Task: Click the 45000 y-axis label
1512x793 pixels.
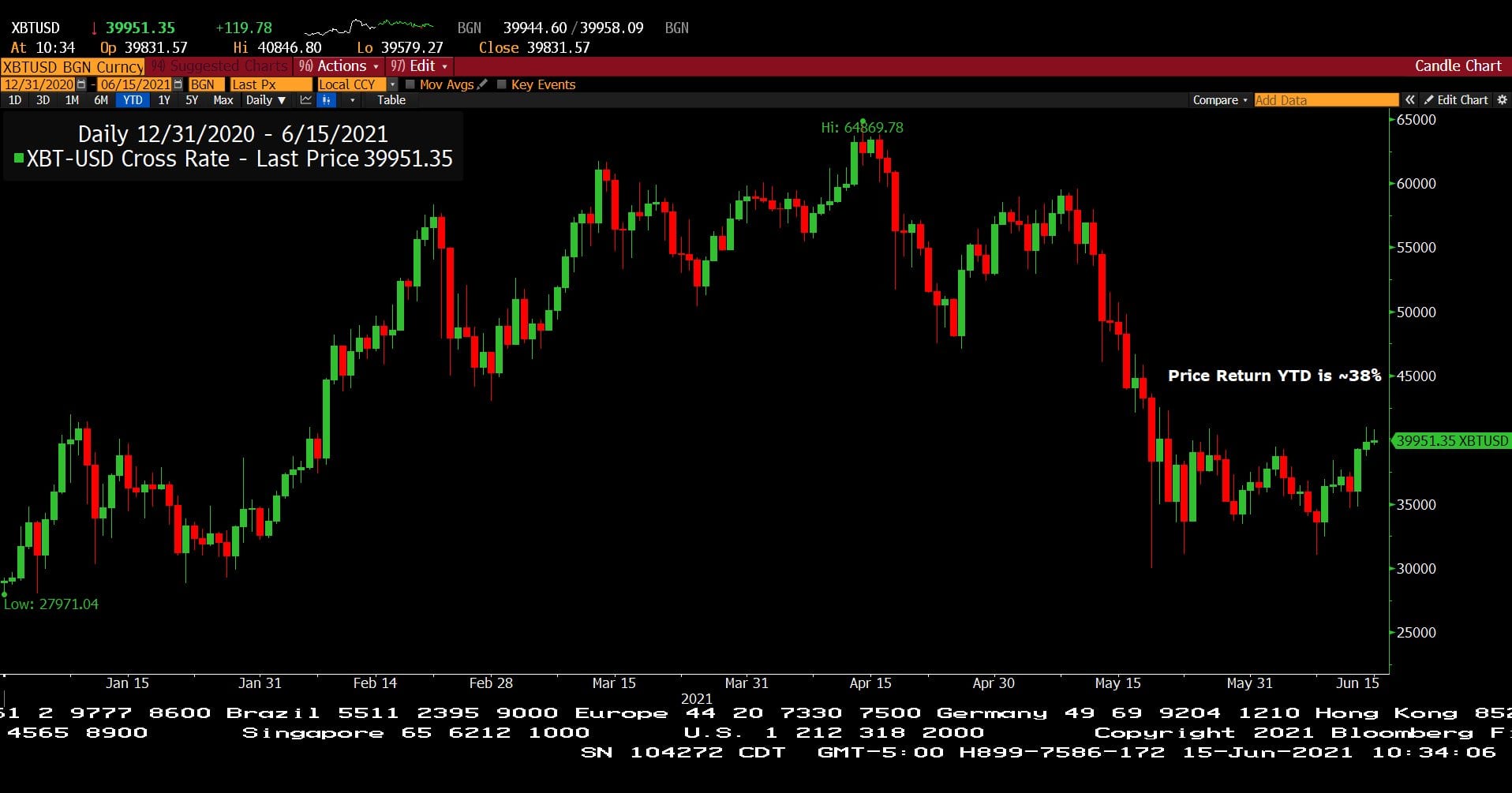Action: pos(1416,376)
